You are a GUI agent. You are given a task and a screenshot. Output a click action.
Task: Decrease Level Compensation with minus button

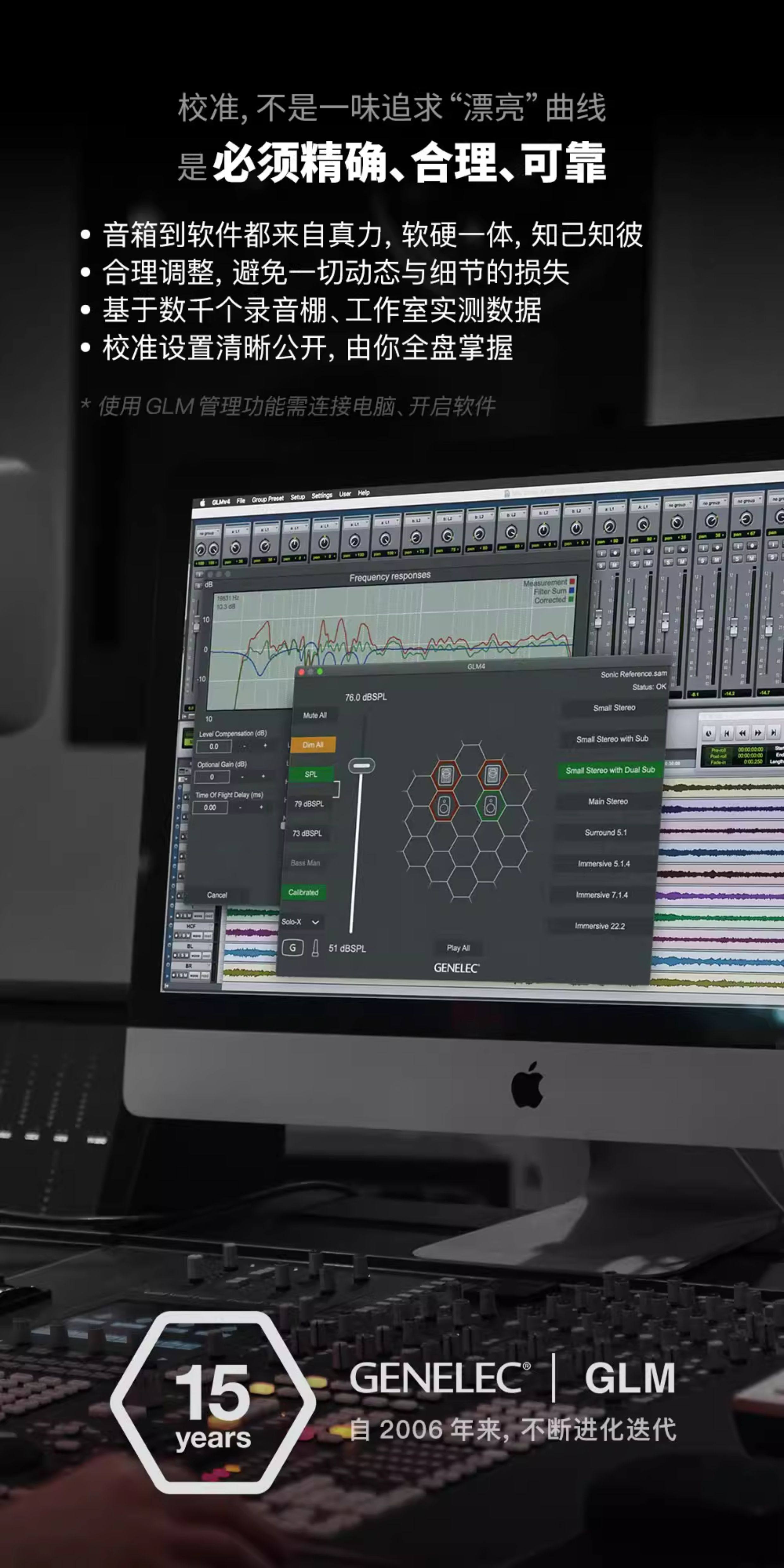[x=244, y=746]
